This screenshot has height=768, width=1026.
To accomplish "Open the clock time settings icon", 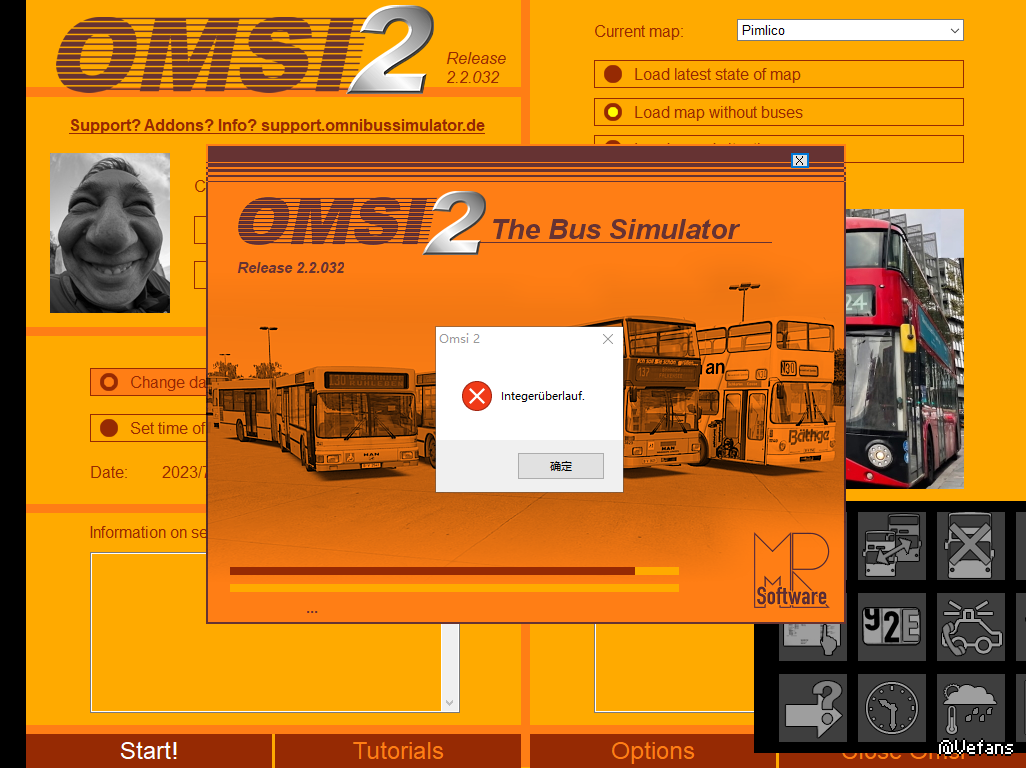I will (891, 708).
